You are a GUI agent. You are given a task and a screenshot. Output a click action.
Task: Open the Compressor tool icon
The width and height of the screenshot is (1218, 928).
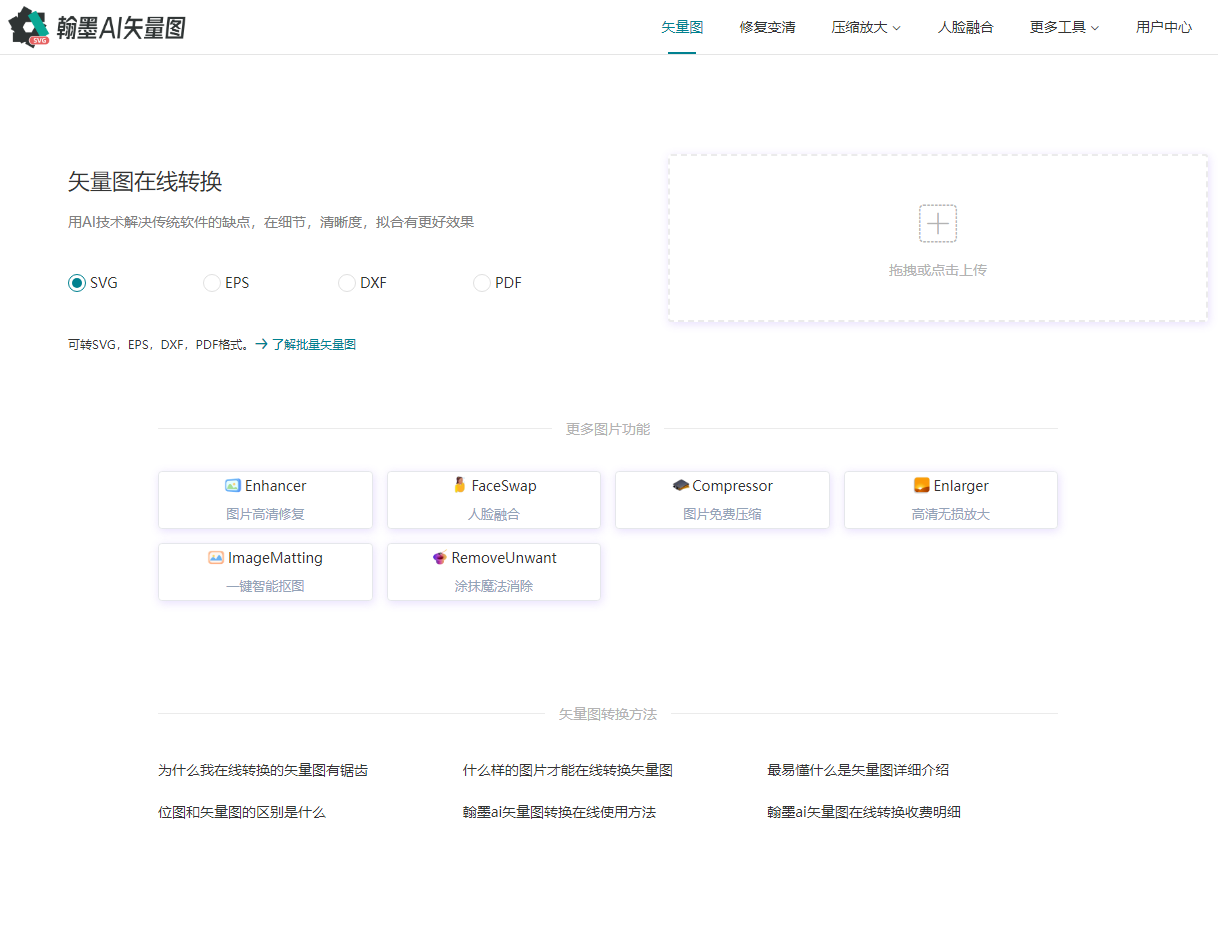[681, 486]
